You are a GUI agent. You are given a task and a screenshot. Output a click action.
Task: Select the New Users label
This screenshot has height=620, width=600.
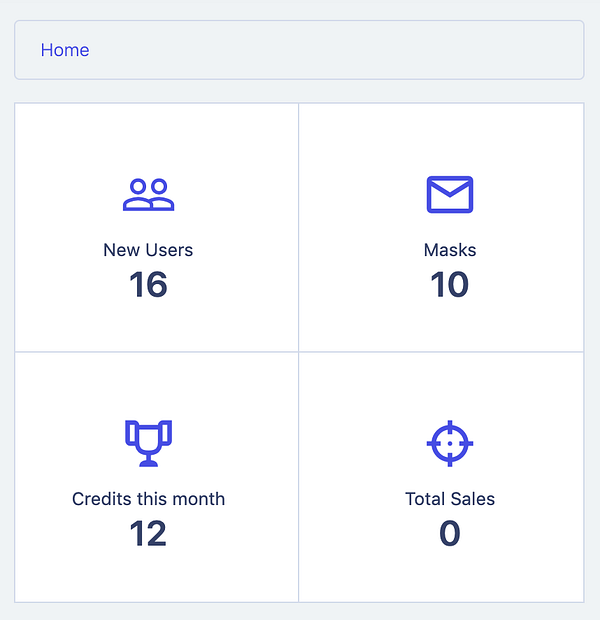pyautogui.click(x=148, y=250)
